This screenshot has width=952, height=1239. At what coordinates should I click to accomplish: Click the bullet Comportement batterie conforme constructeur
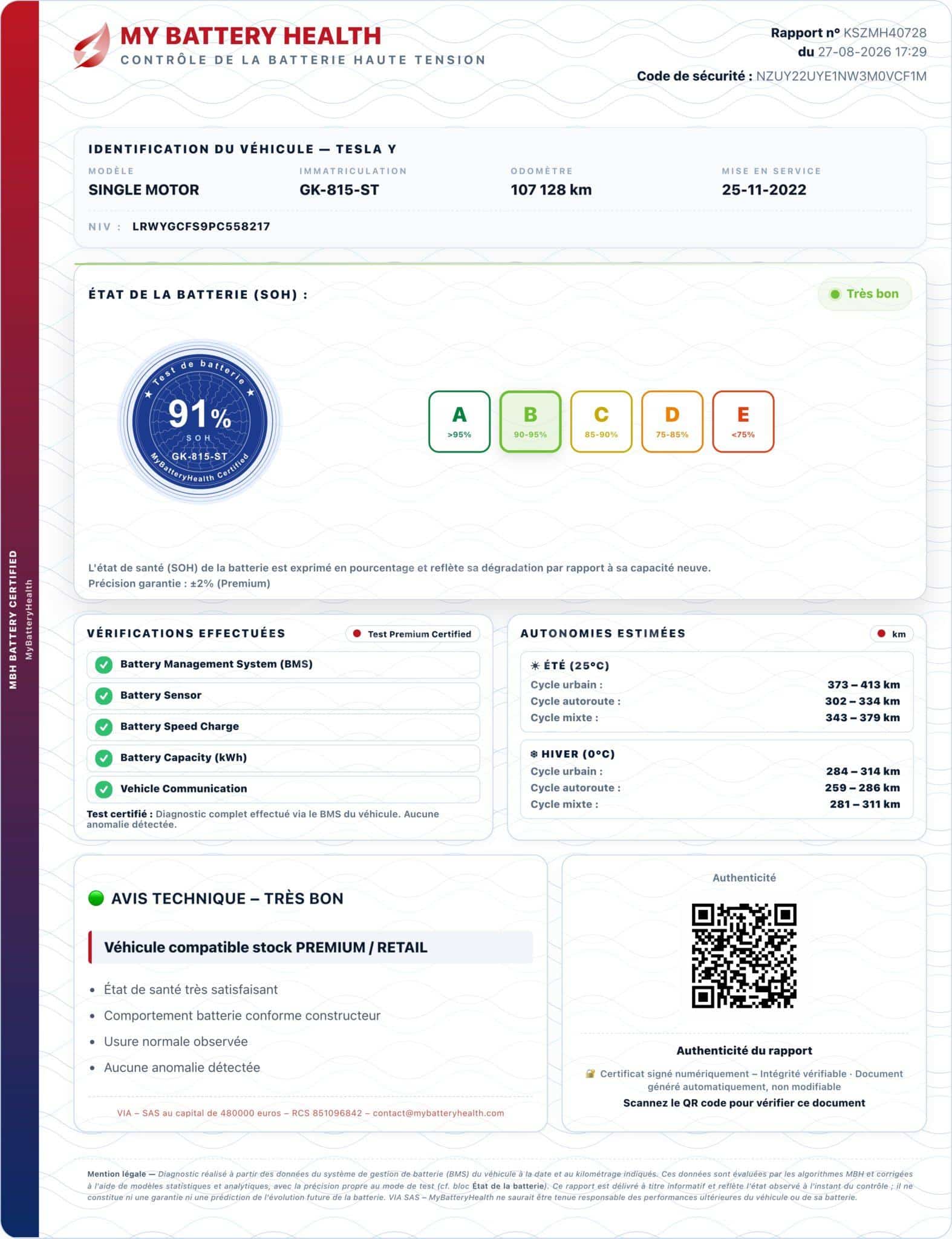pyautogui.click(x=242, y=1016)
